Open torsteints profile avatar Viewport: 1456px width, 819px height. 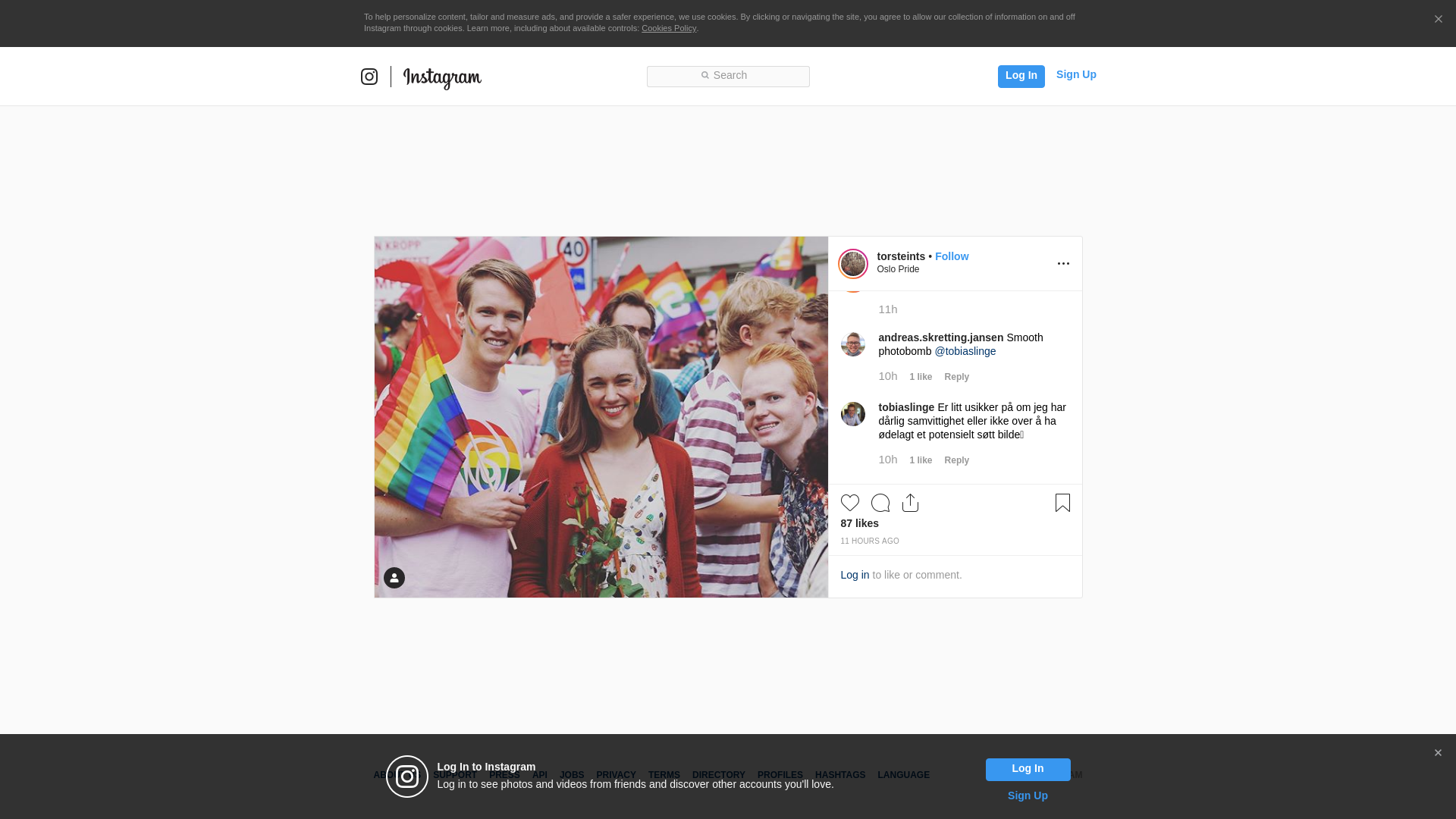point(853,264)
